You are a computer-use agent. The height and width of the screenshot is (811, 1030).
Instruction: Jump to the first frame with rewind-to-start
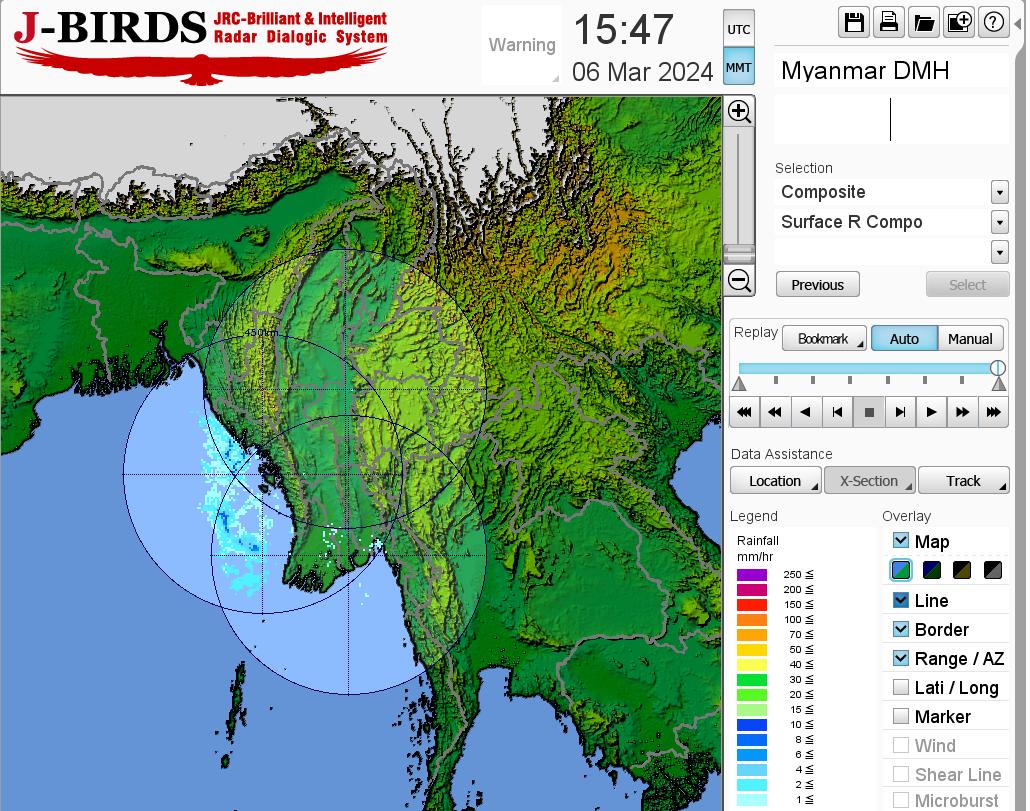[x=744, y=412]
